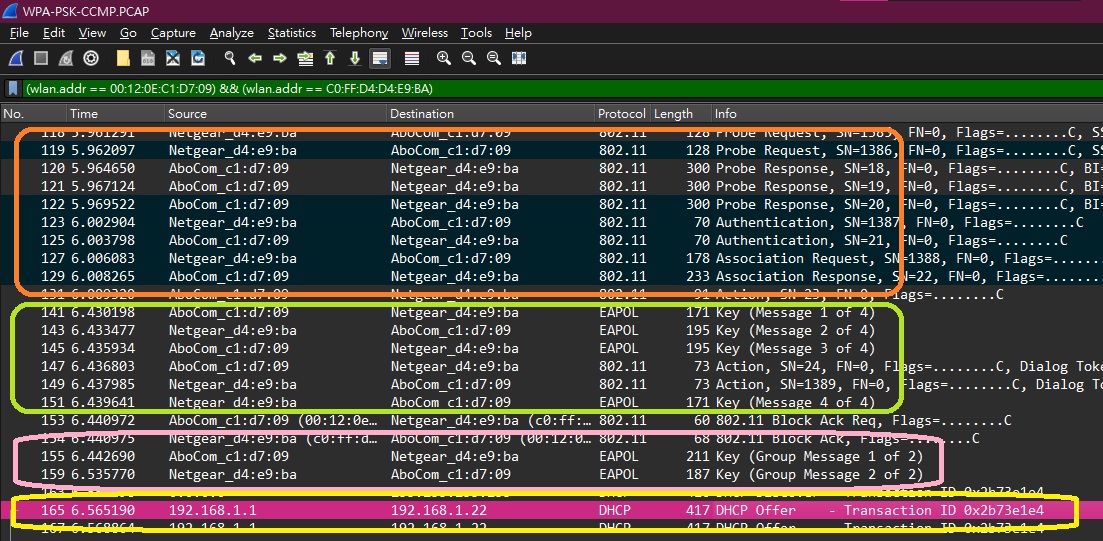Open the Wireless menu
The image size is (1103, 541).
(425, 33)
